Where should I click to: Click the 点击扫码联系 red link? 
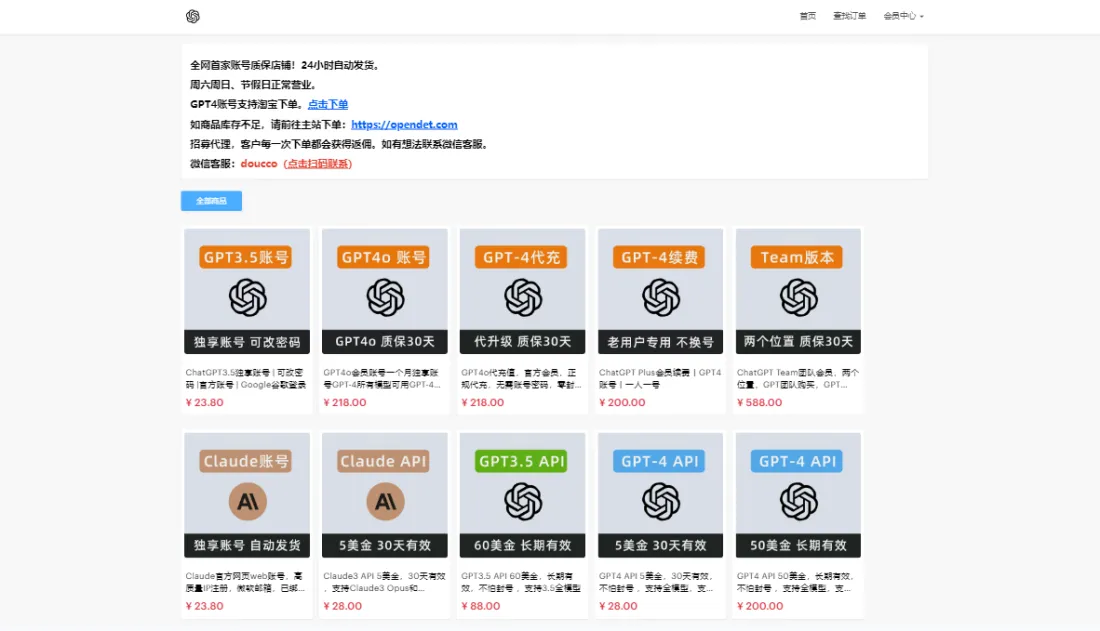[x=318, y=164]
